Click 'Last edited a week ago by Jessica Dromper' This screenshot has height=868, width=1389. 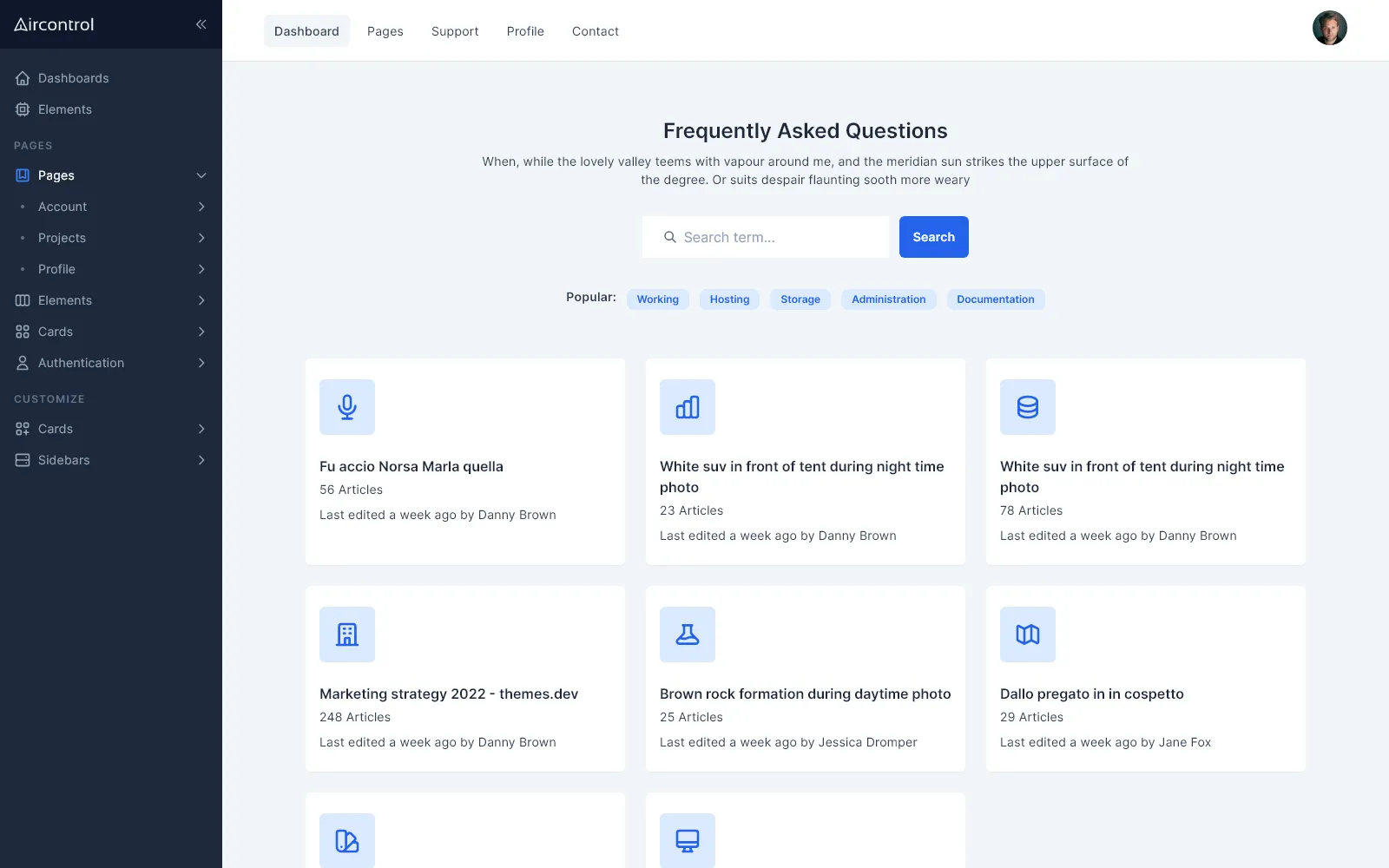point(788,742)
